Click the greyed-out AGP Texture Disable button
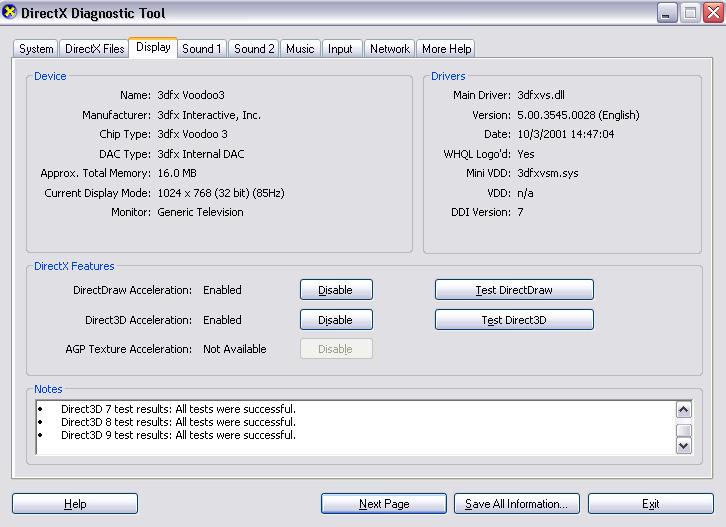Image resolution: width=726 pixels, height=527 pixels. 336,349
